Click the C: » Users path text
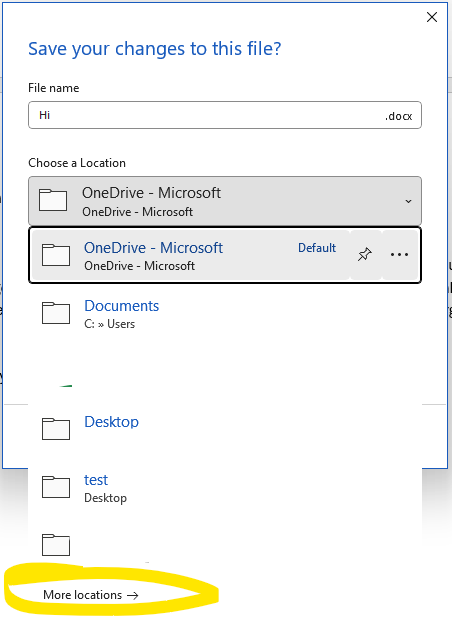Screen dimensions: 452x617 click(109, 324)
